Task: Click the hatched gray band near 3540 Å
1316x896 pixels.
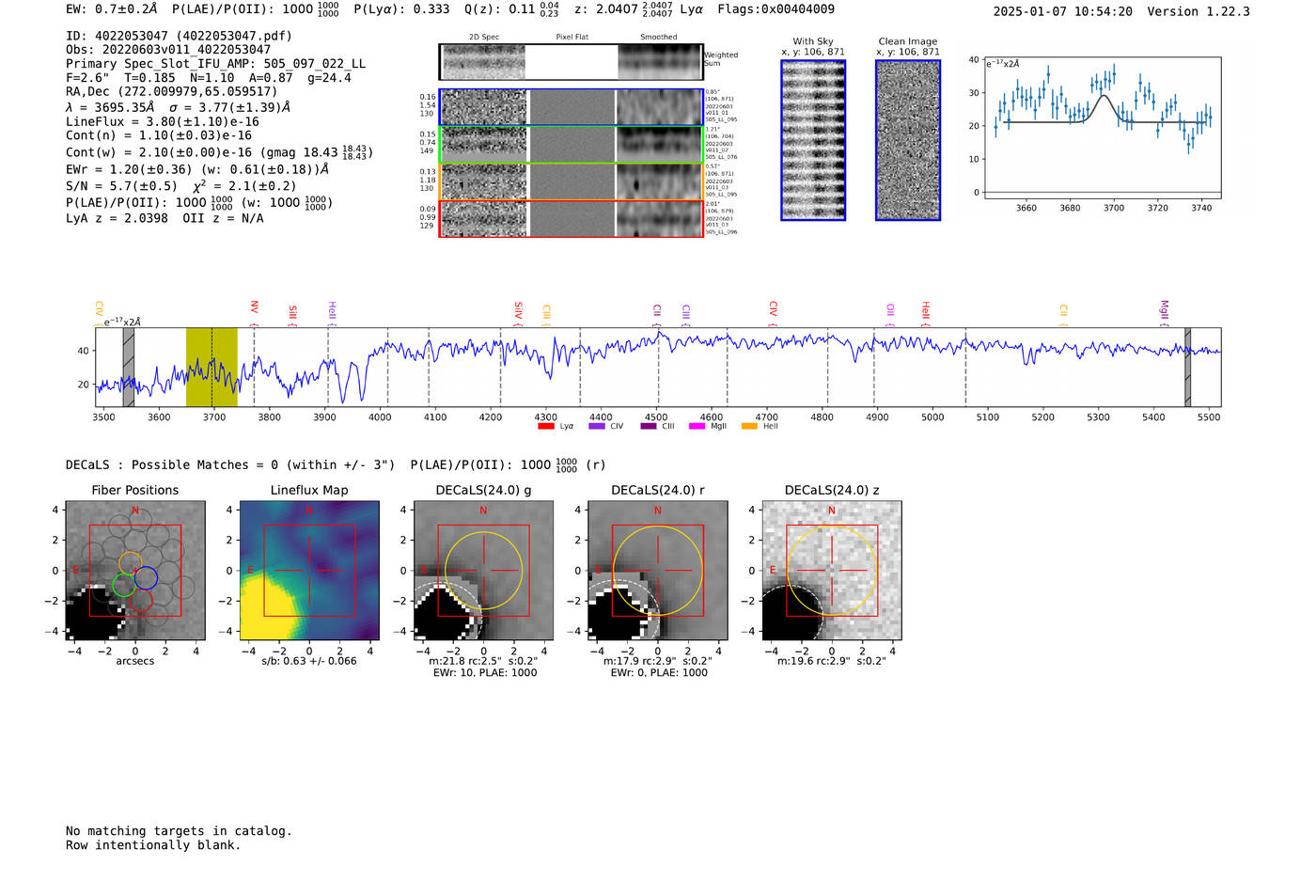Action: coord(129,368)
